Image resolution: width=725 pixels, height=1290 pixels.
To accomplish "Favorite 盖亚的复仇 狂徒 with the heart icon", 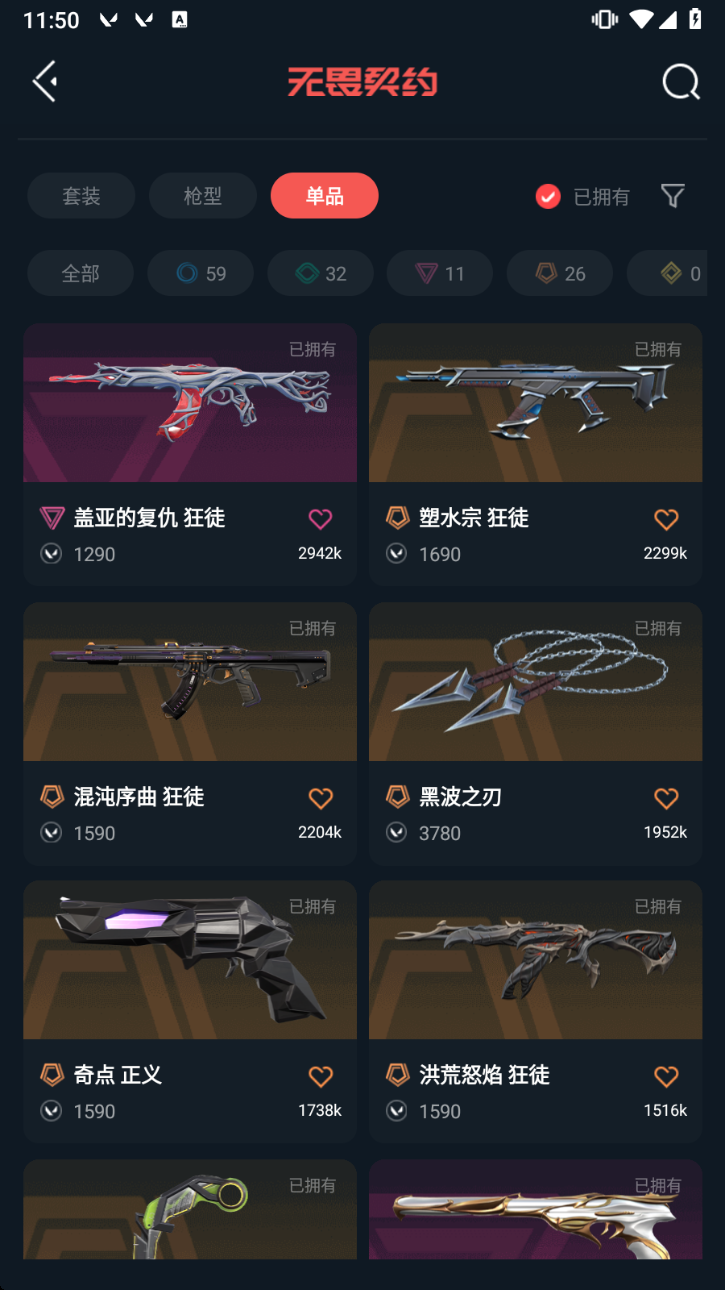I will 320,518.
